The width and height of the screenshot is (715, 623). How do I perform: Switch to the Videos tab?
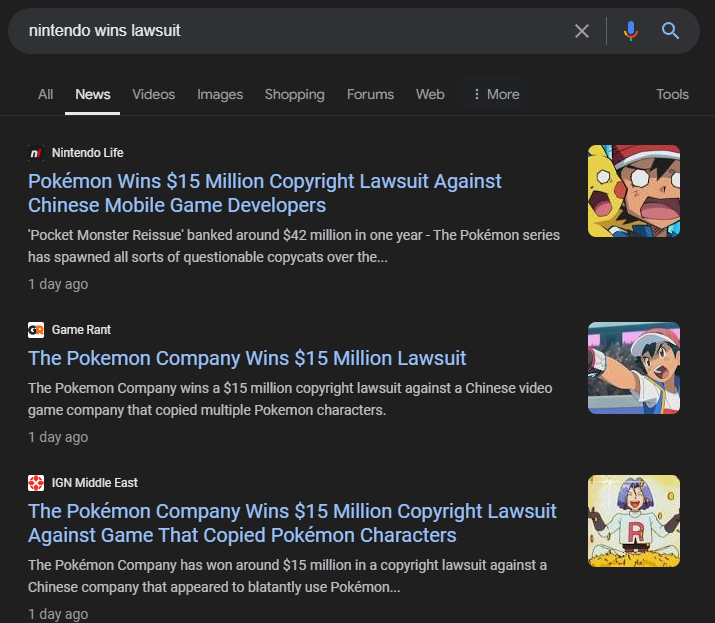154,94
